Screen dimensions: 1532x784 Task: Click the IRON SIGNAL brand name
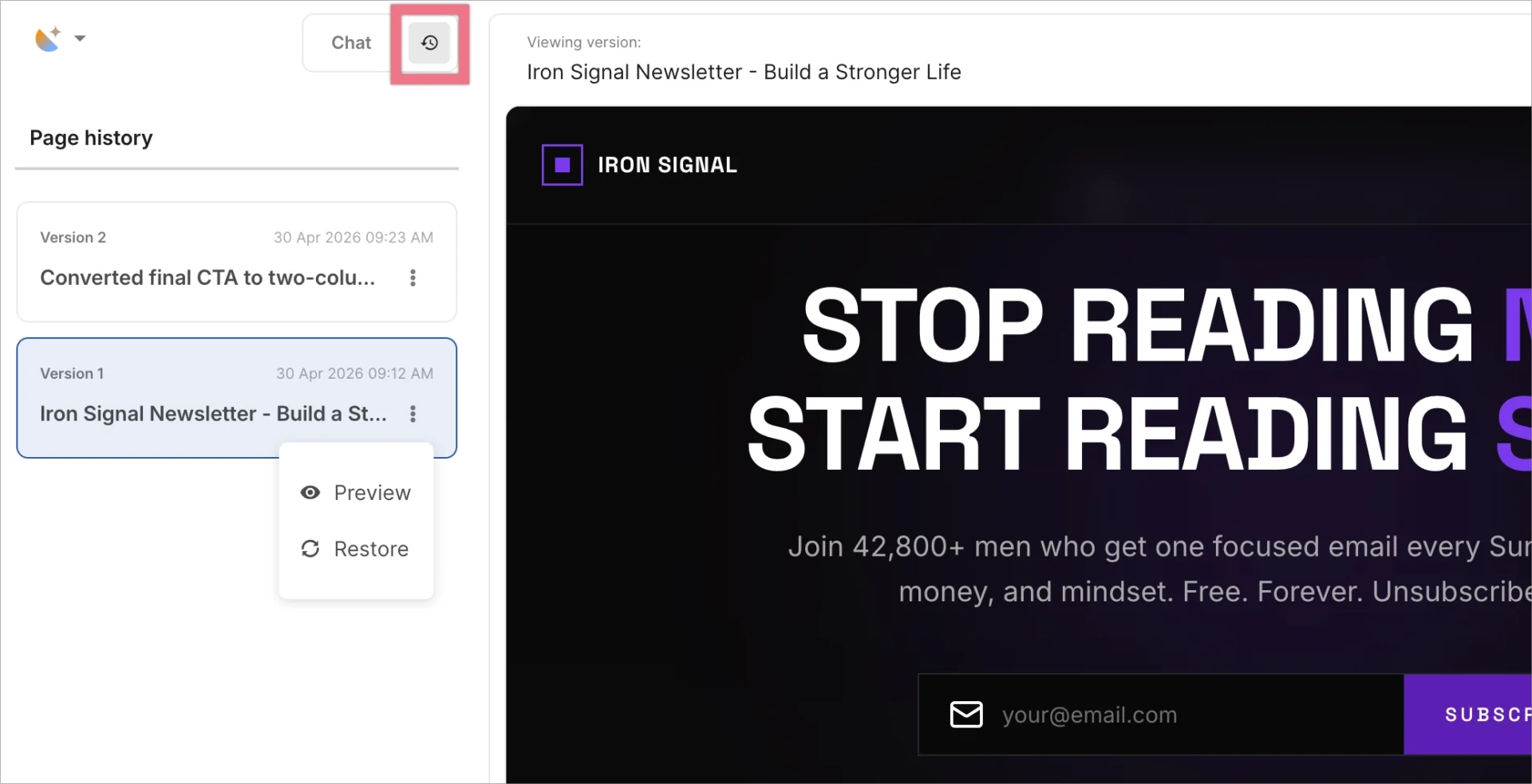coord(668,165)
